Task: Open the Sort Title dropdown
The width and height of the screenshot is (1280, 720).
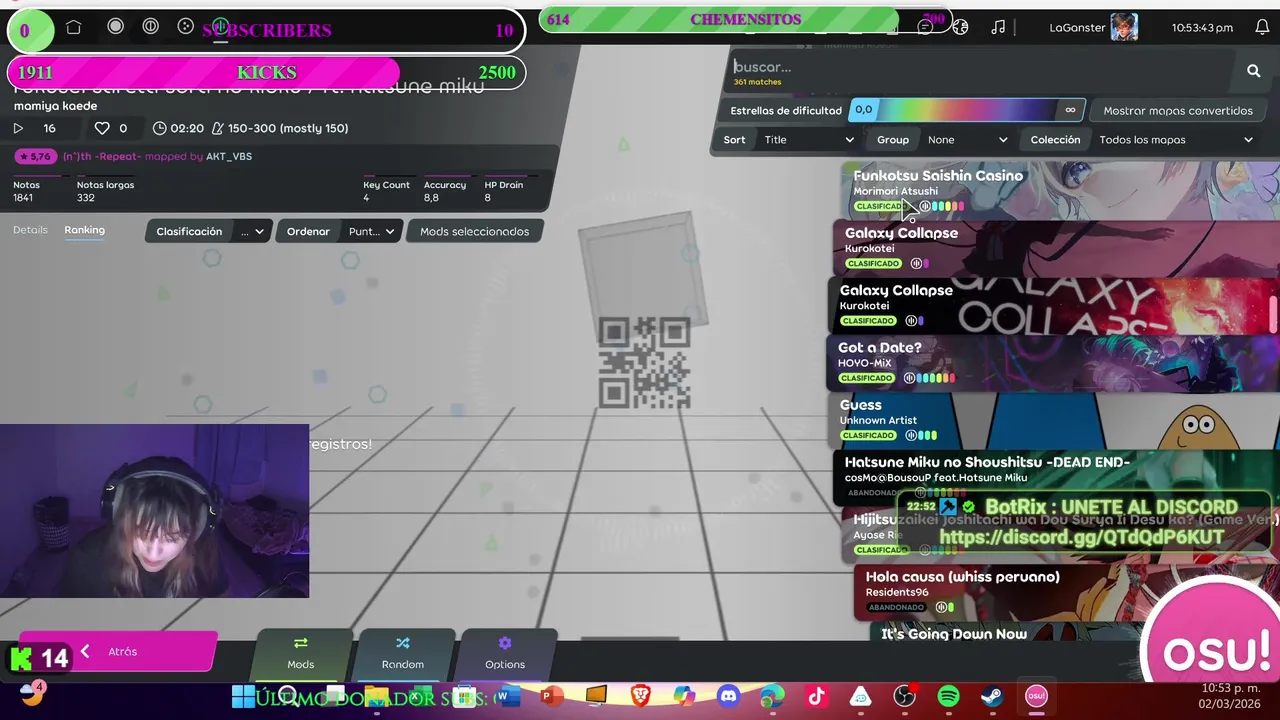Action: 789,140
